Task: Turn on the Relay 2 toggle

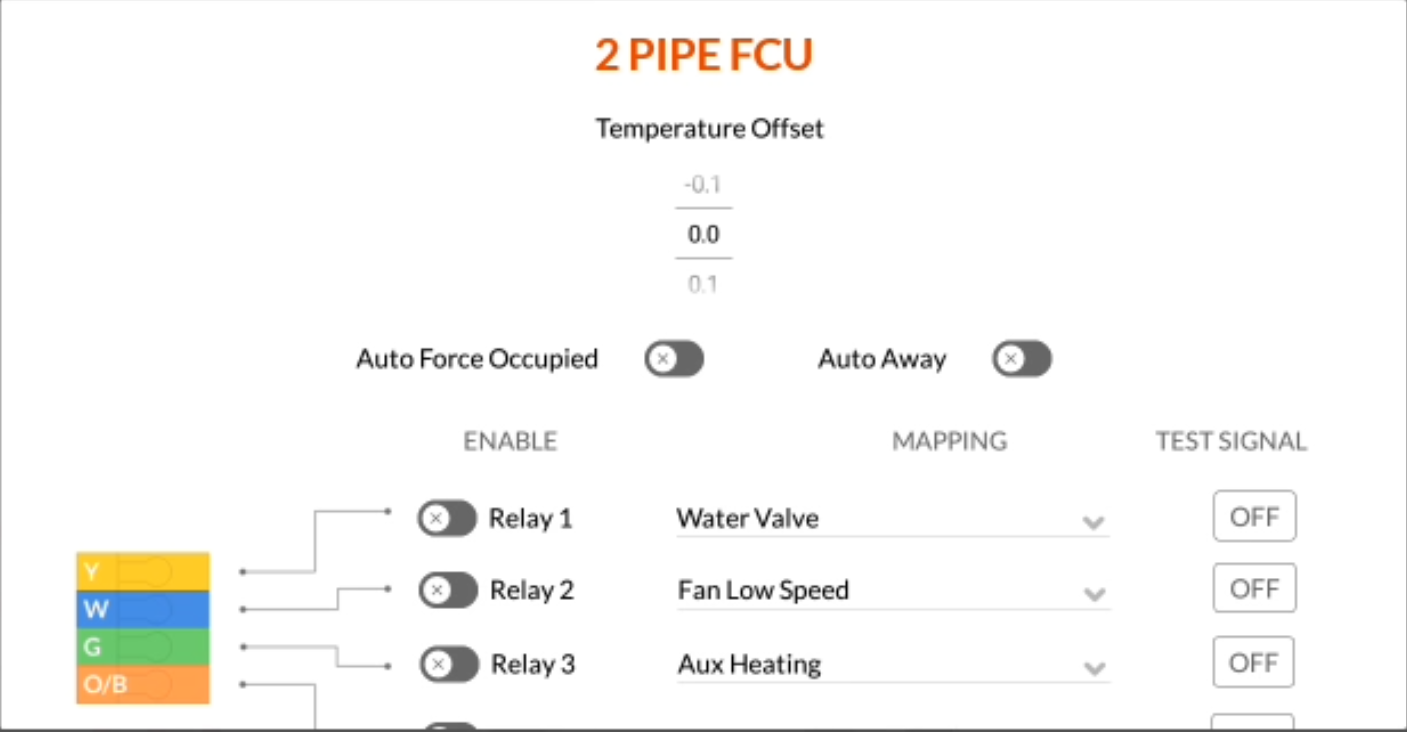Action: tap(448, 590)
